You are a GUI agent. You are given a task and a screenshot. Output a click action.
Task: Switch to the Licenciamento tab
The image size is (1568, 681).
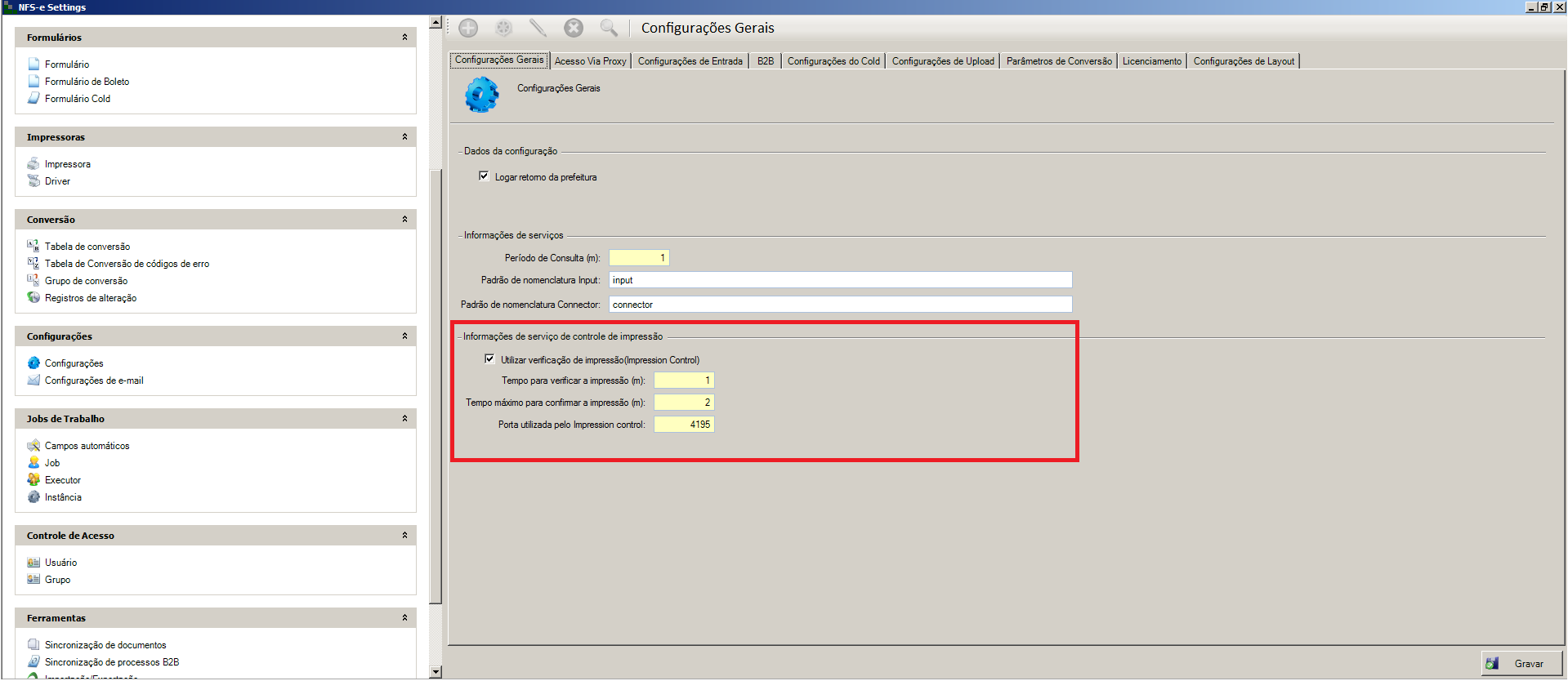(x=1151, y=61)
